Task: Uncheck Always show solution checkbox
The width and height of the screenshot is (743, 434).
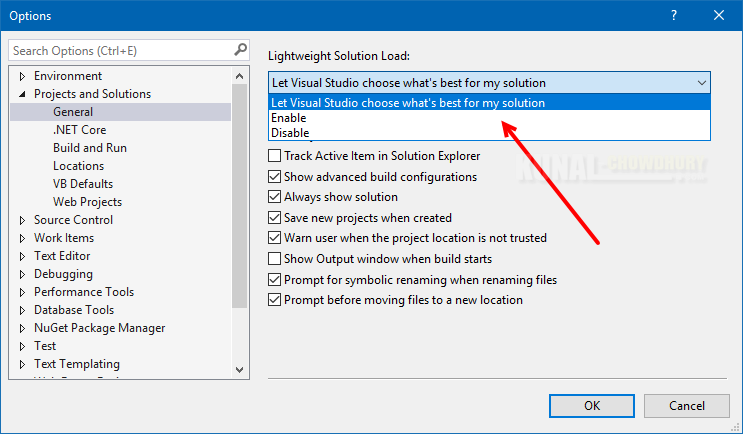Action: click(x=275, y=197)
